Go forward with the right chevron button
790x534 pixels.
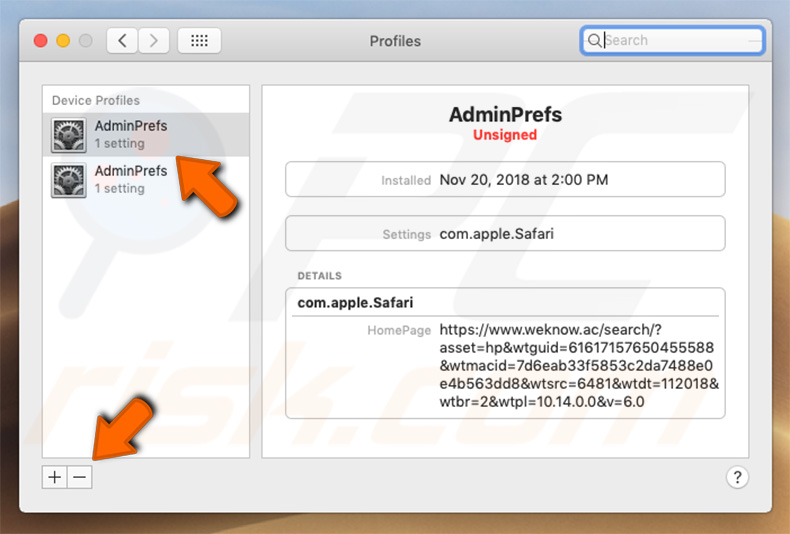tap(154, 40)
